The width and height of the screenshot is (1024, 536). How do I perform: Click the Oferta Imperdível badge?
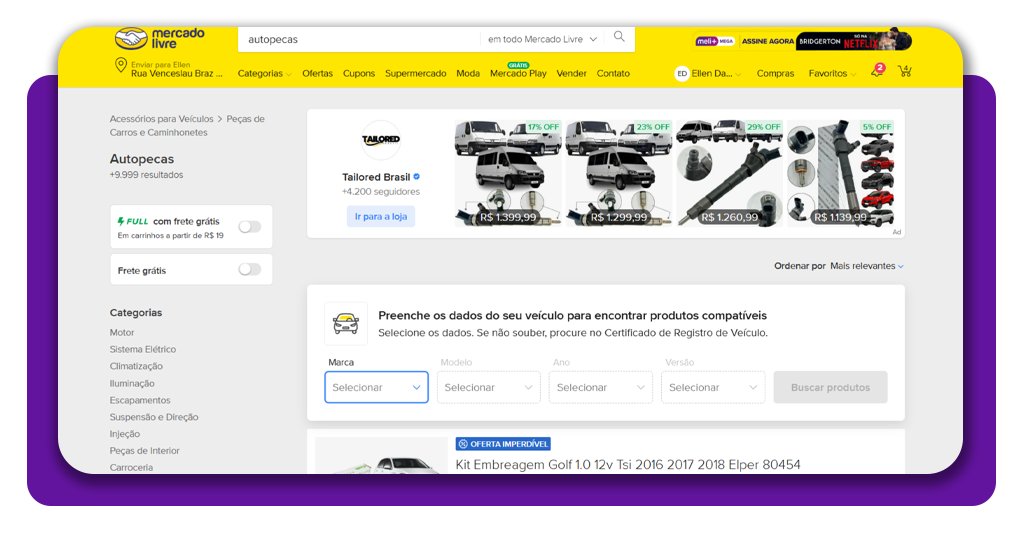(503, 444)
